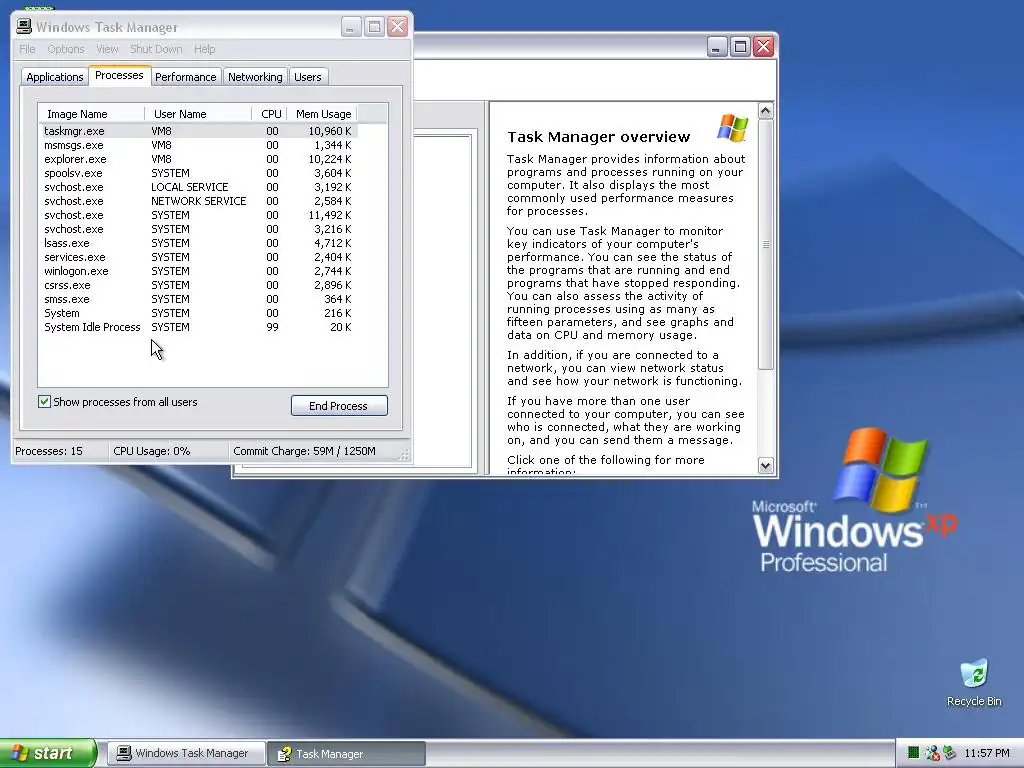The width and height of the screenshot is (1024, 768).
Task: Close the help window behind Task Manager
Action: click(x=763, y=46)
